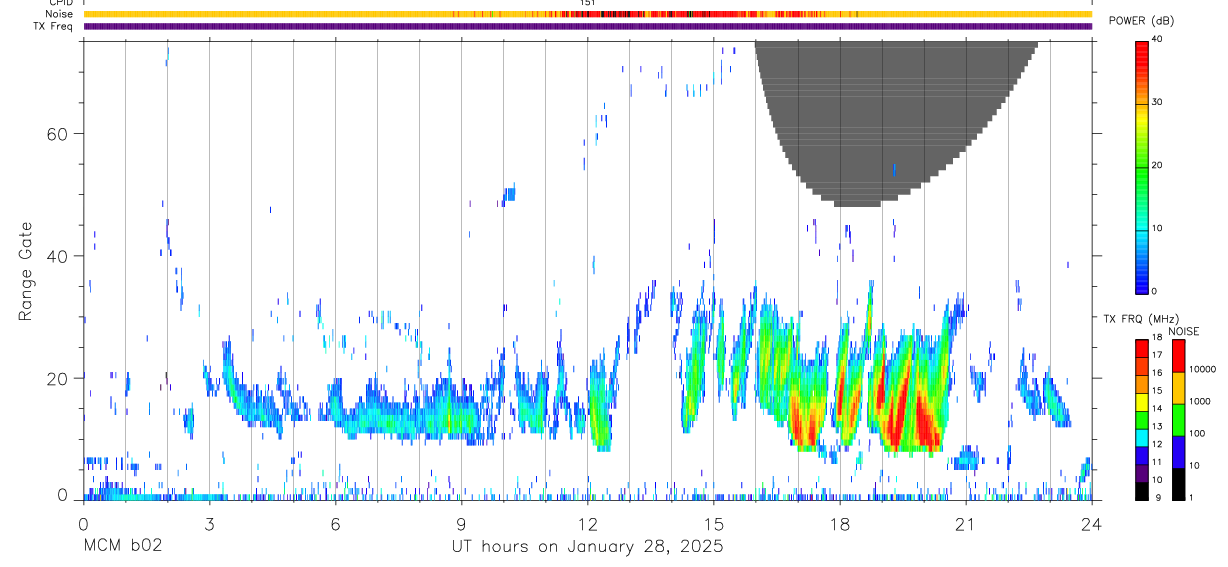The image size is (1228, 567).
Task: Click the 15 tick on UT hours axis
Action: point(713,523)
